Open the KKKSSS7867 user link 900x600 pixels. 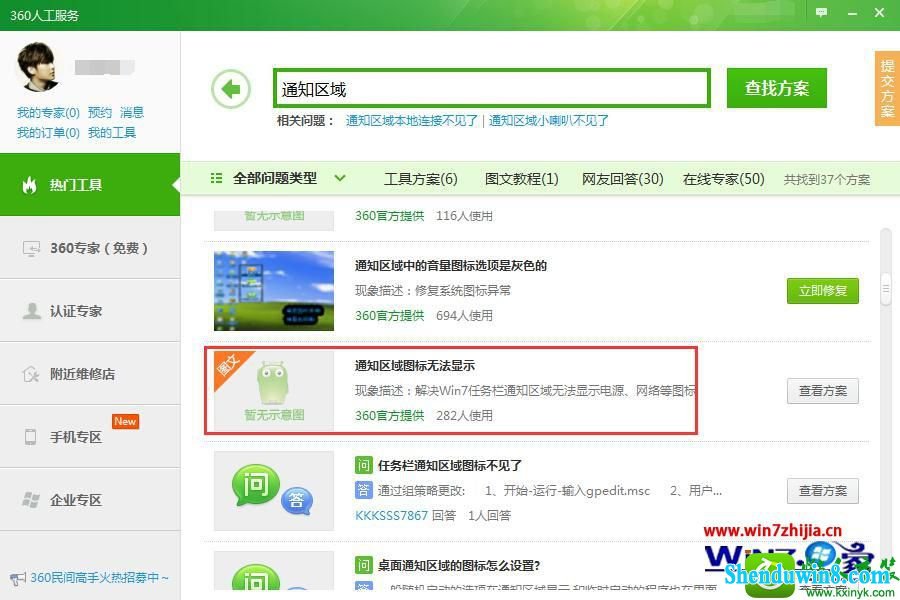click(391, 516)
